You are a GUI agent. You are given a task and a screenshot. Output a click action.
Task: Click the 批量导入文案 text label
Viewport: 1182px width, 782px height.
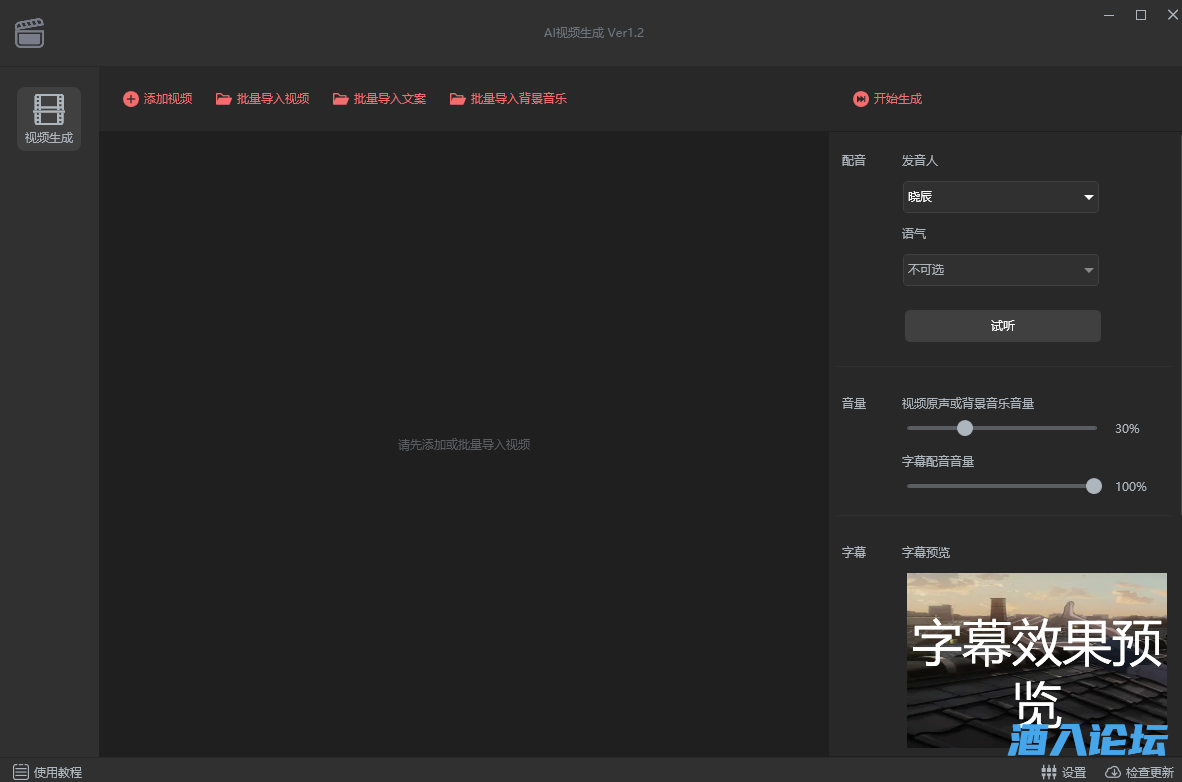point(390,99)
